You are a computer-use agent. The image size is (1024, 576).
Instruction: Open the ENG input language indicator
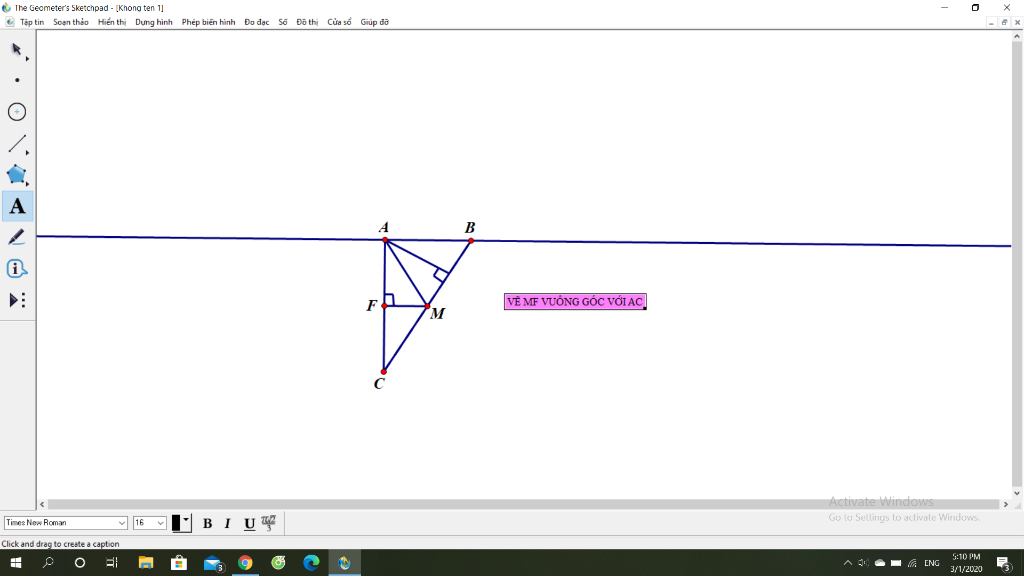[x=932, y=563]
